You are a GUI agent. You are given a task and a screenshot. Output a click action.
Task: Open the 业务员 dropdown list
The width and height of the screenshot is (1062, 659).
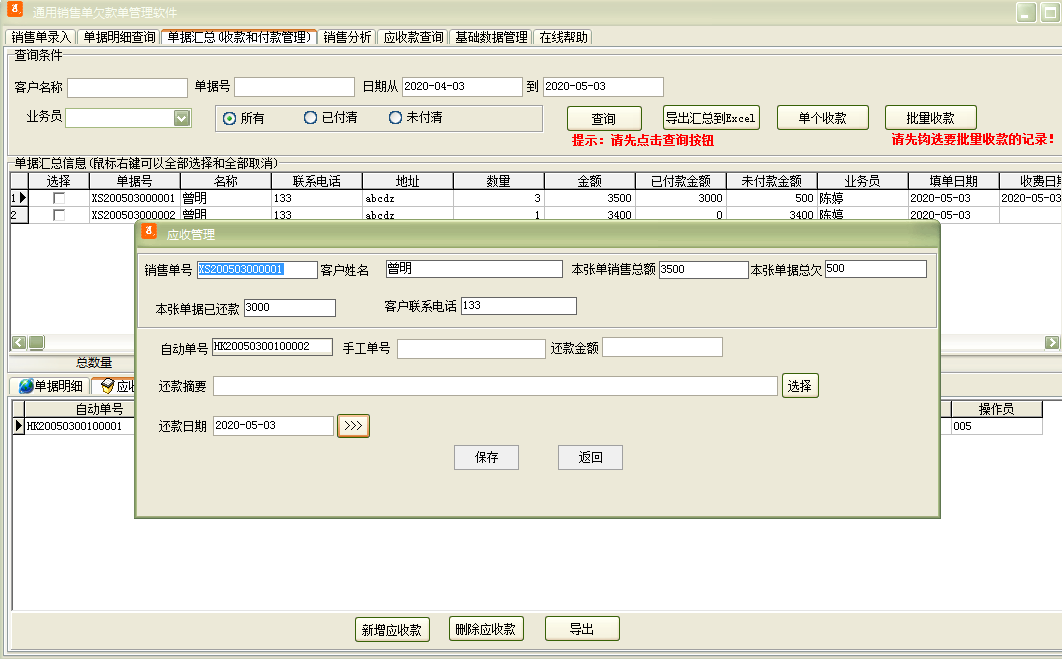click(181, 118)
